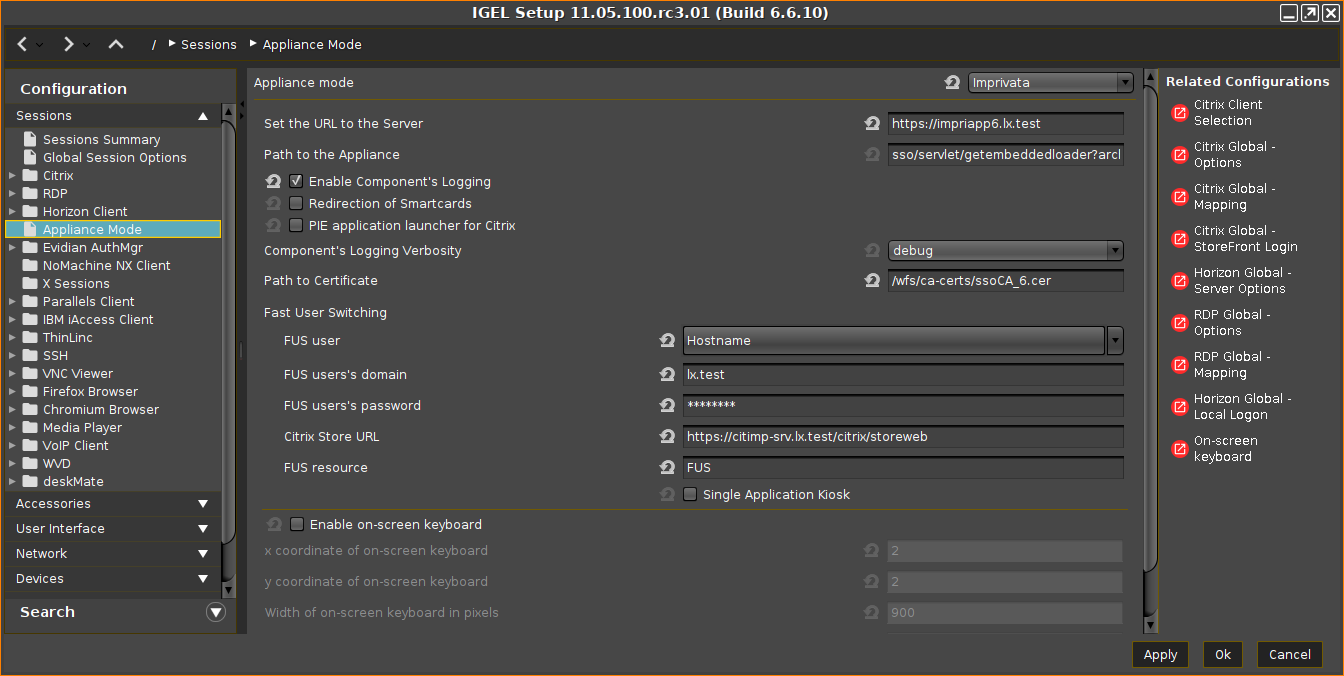Screen dimensions: 1344x676
Task: Open the Appliance mode Imprivata dropdown
Action: click(1049, 83)
